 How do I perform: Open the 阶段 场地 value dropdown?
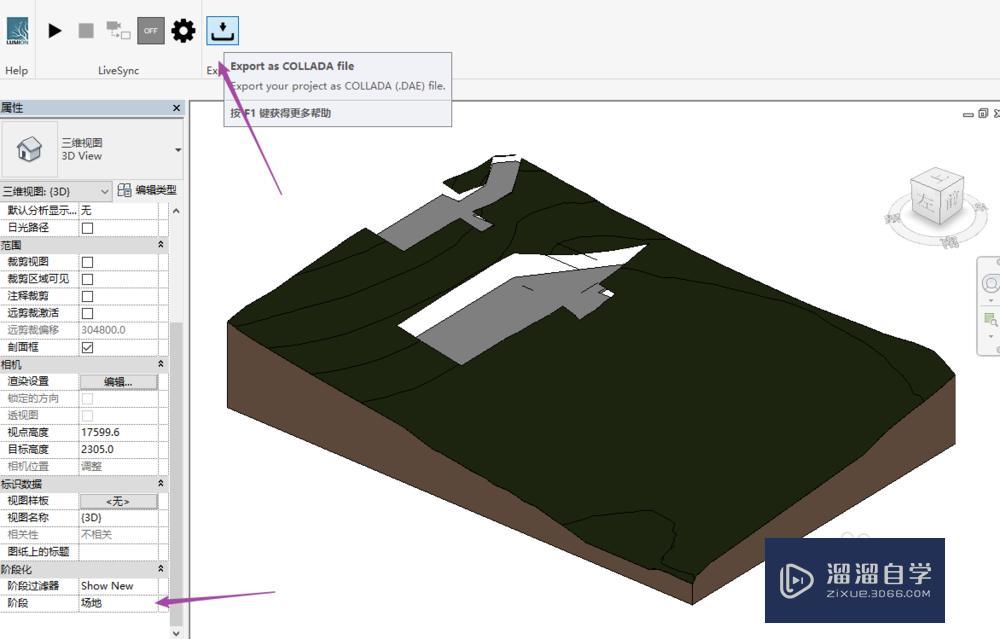coord(119,603)
